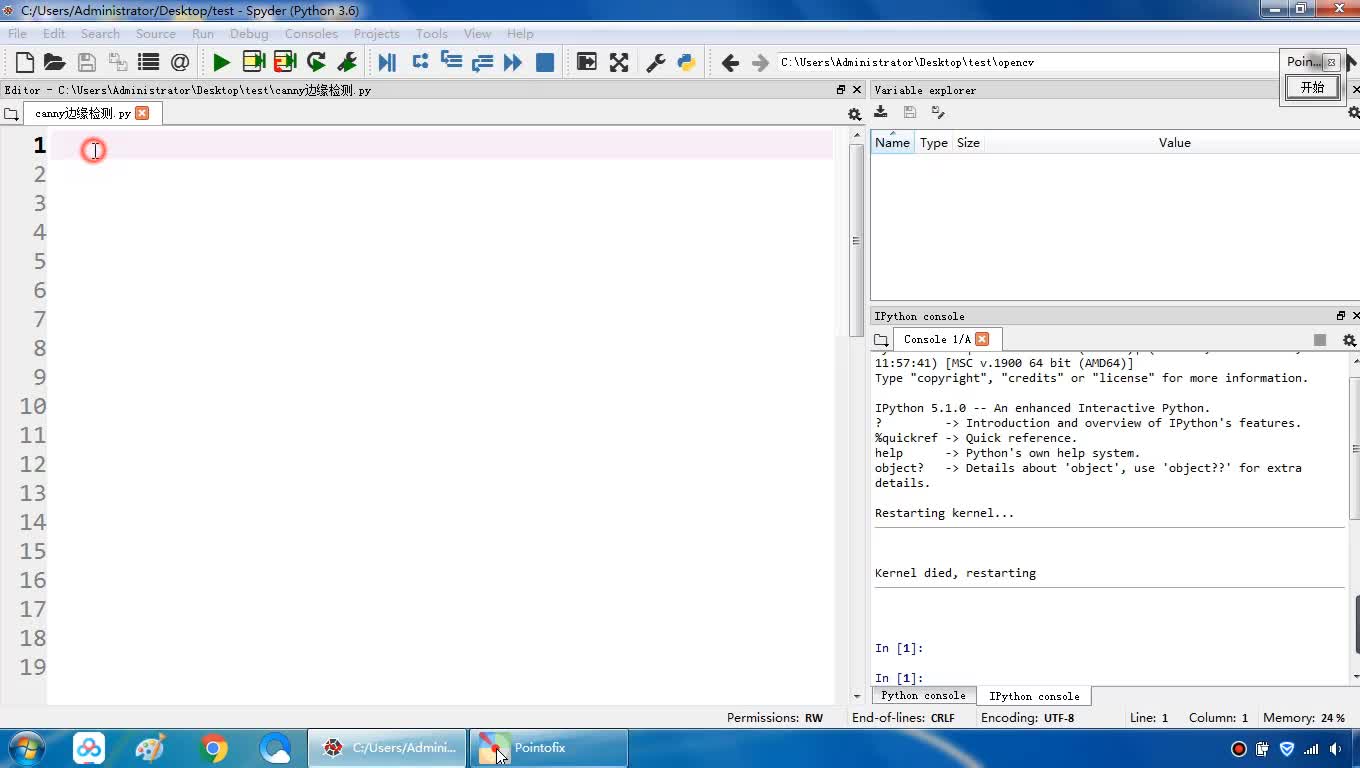Click the Open file folder icon
This screenshot has width=1360, height=768.
click(x=55, y=62)
